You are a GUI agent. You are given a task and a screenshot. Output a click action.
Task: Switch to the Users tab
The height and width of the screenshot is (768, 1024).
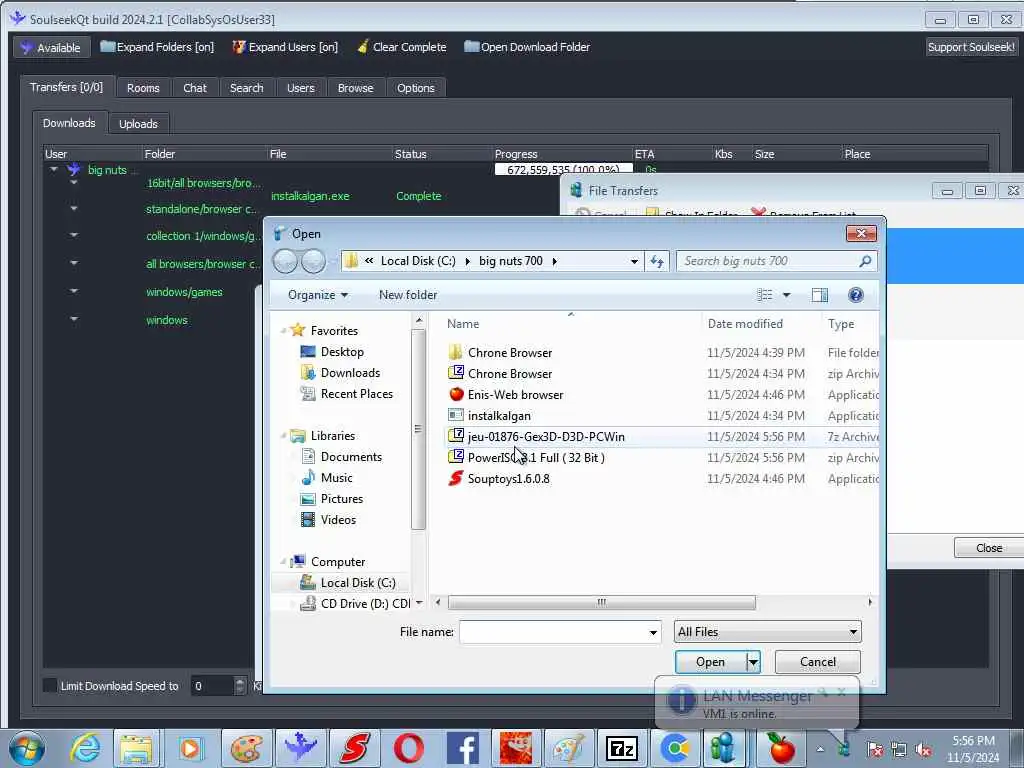click(x=300, y=88)
